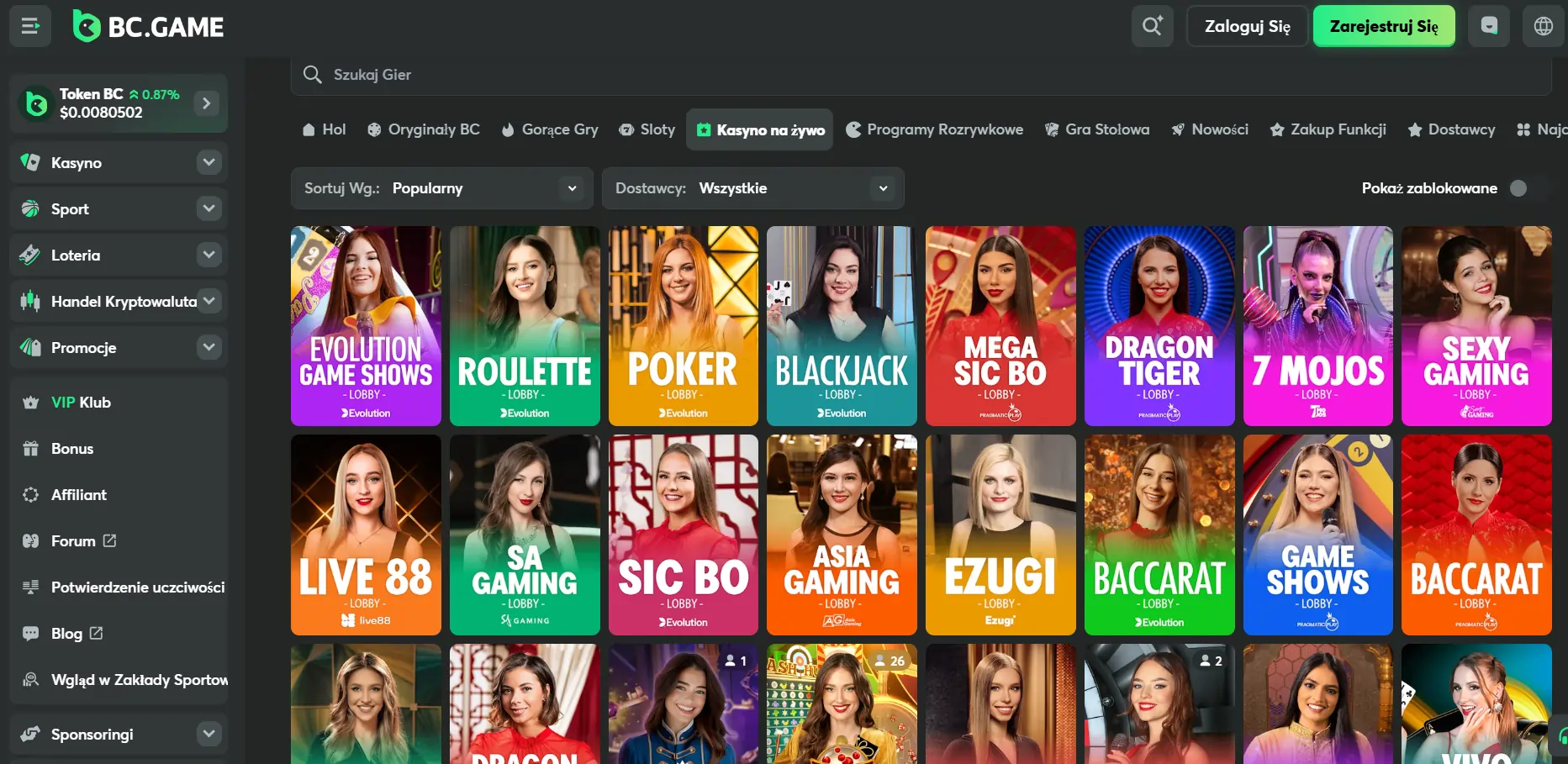This screenshot has width=1568, height=764.
Task: Click the Zarejestruj Się button
Action: (1384, 26)
